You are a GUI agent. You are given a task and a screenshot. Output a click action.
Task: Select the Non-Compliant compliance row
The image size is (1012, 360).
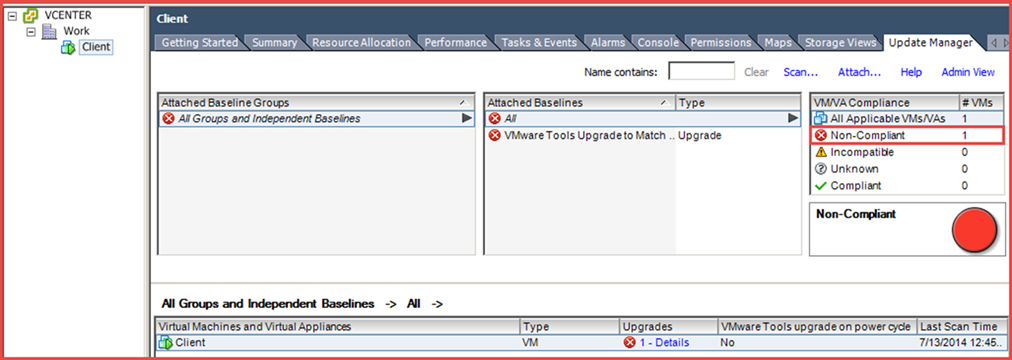tap(907, 135)
